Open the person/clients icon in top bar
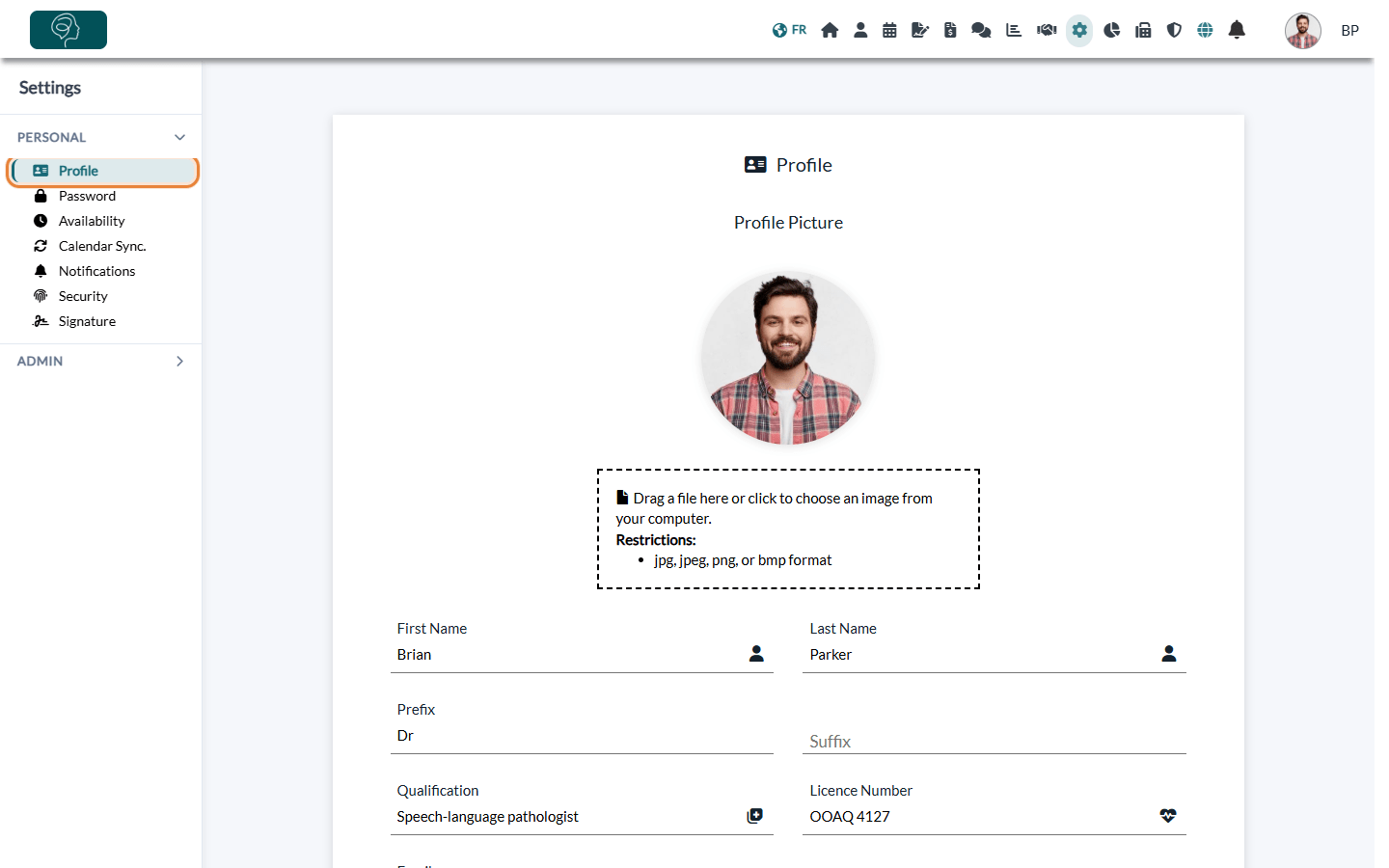This screenshot has width=1389, height=868. click(860, 30)
